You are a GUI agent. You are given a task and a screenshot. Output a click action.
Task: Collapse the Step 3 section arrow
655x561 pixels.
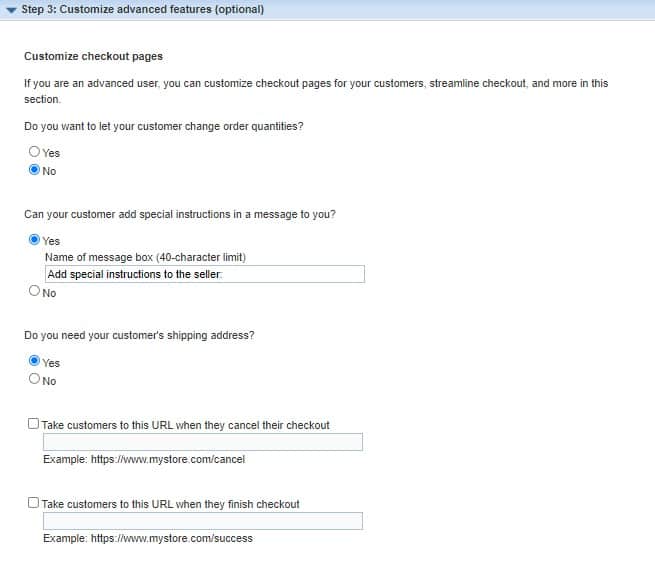pos(11,10)
